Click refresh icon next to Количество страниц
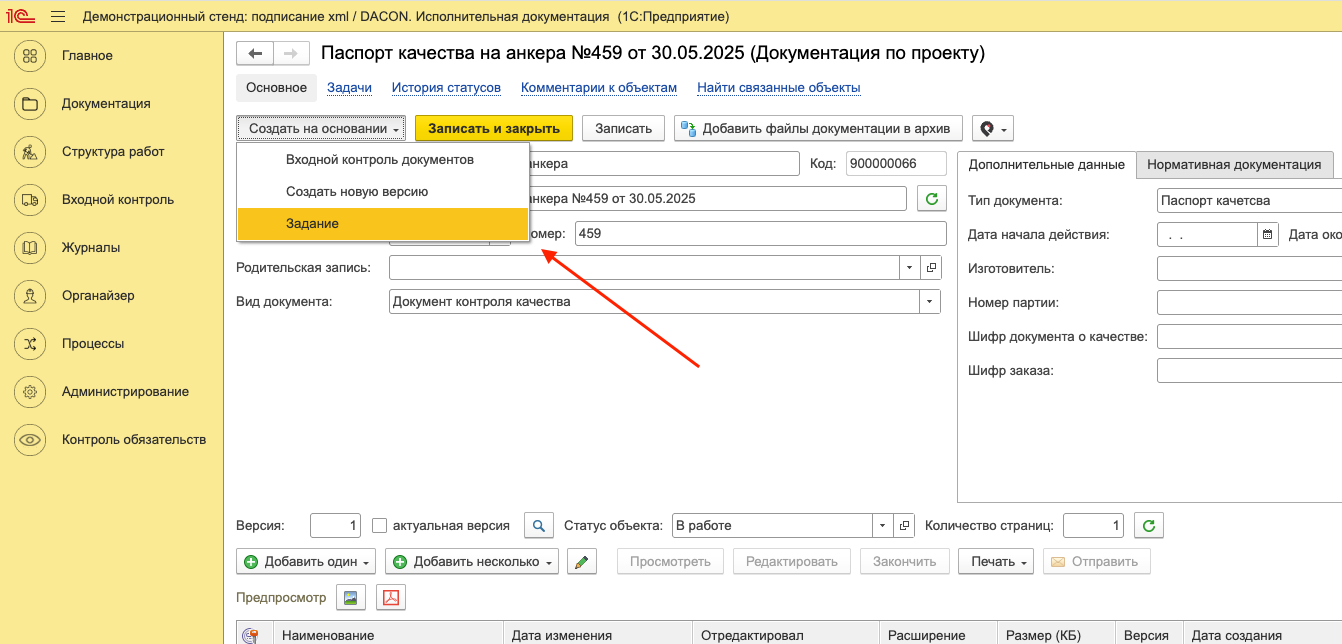1342x644 pixels. click(x=1149, y=526)
